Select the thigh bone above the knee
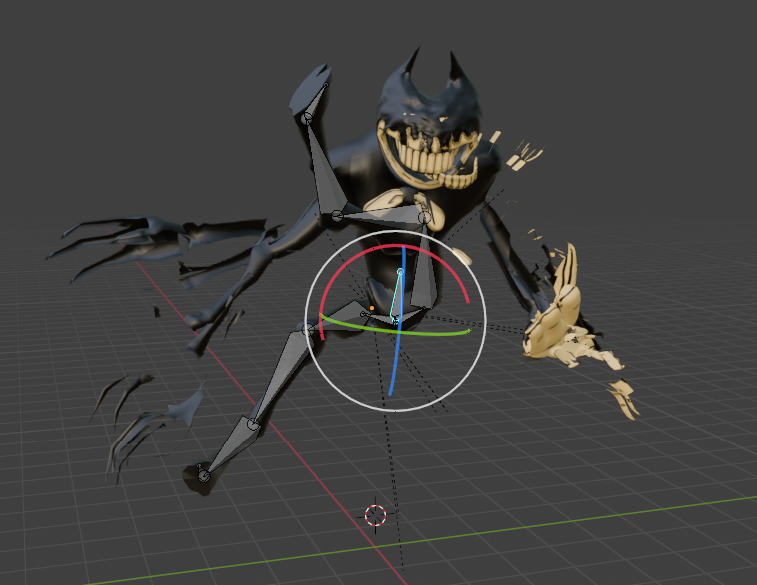The width and height of the screenshot is (757, 585). click(284, 373)
